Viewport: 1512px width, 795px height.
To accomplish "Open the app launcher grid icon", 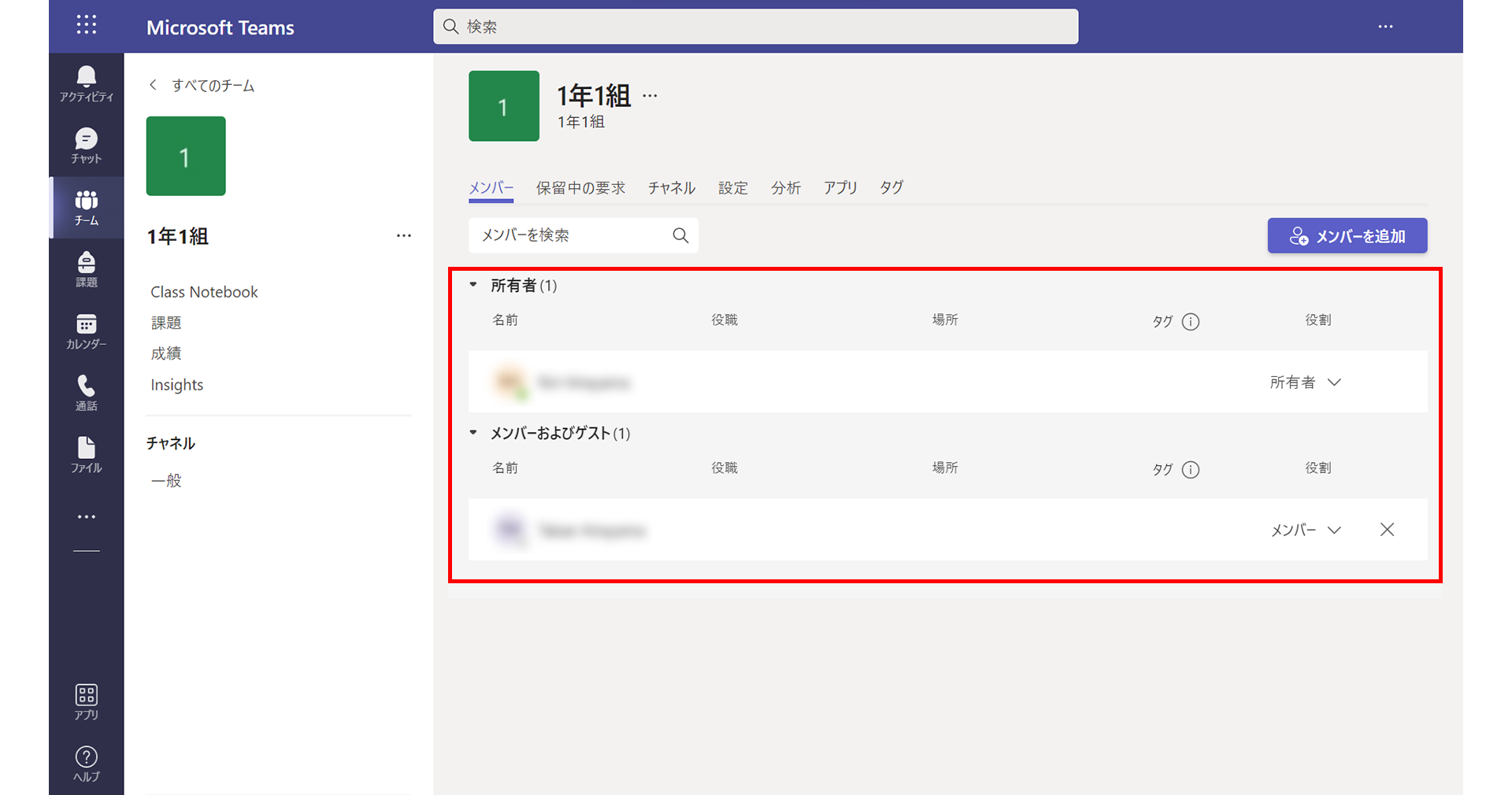I will (87, 25).
